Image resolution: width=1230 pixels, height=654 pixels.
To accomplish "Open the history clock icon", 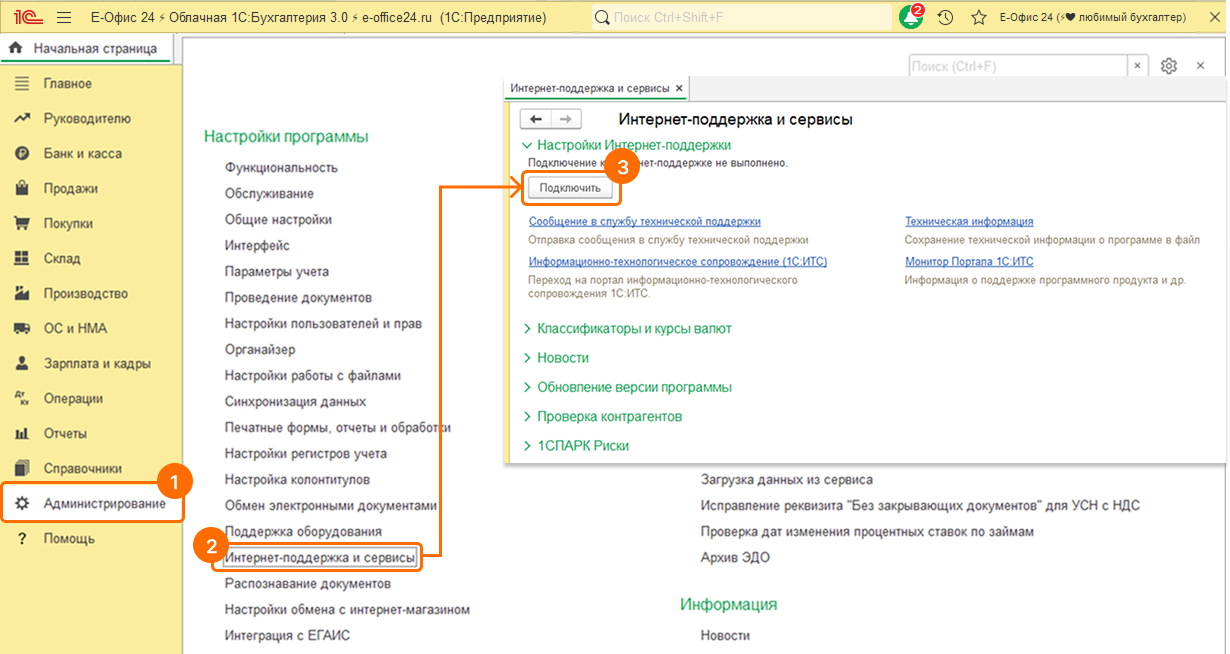I will click(945, 17).
